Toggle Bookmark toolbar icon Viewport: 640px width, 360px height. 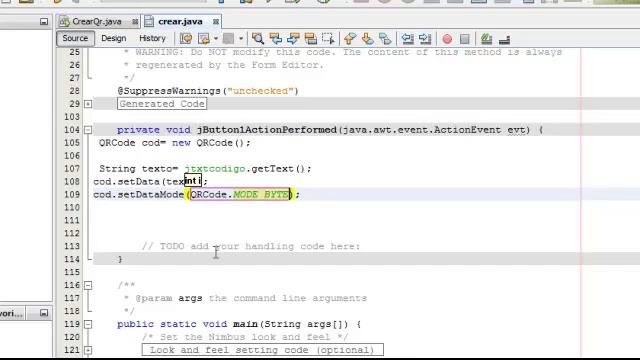coord(385,39)
